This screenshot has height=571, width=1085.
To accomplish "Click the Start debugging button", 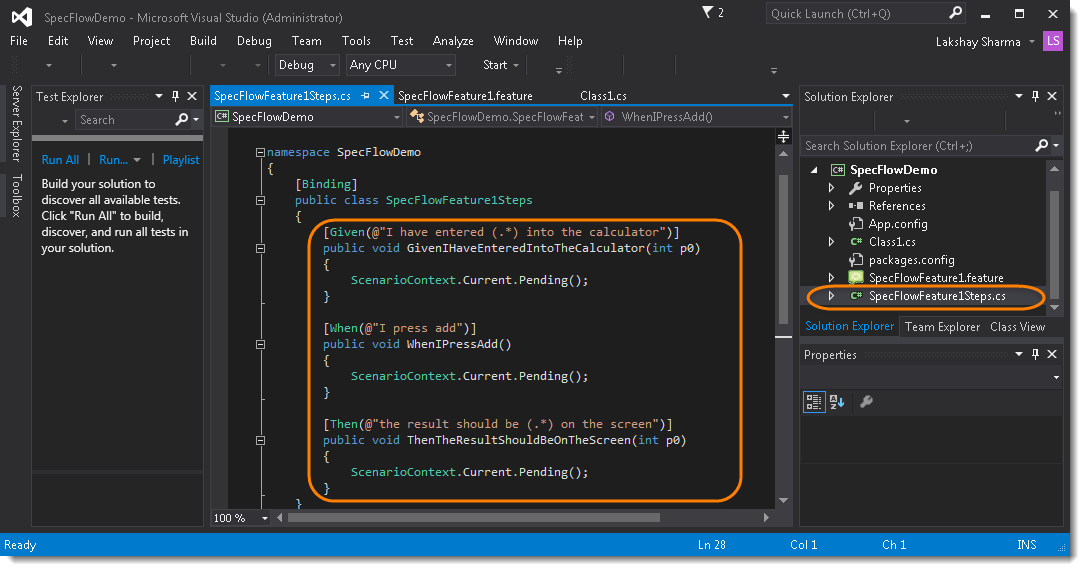I will click(495, 65).
